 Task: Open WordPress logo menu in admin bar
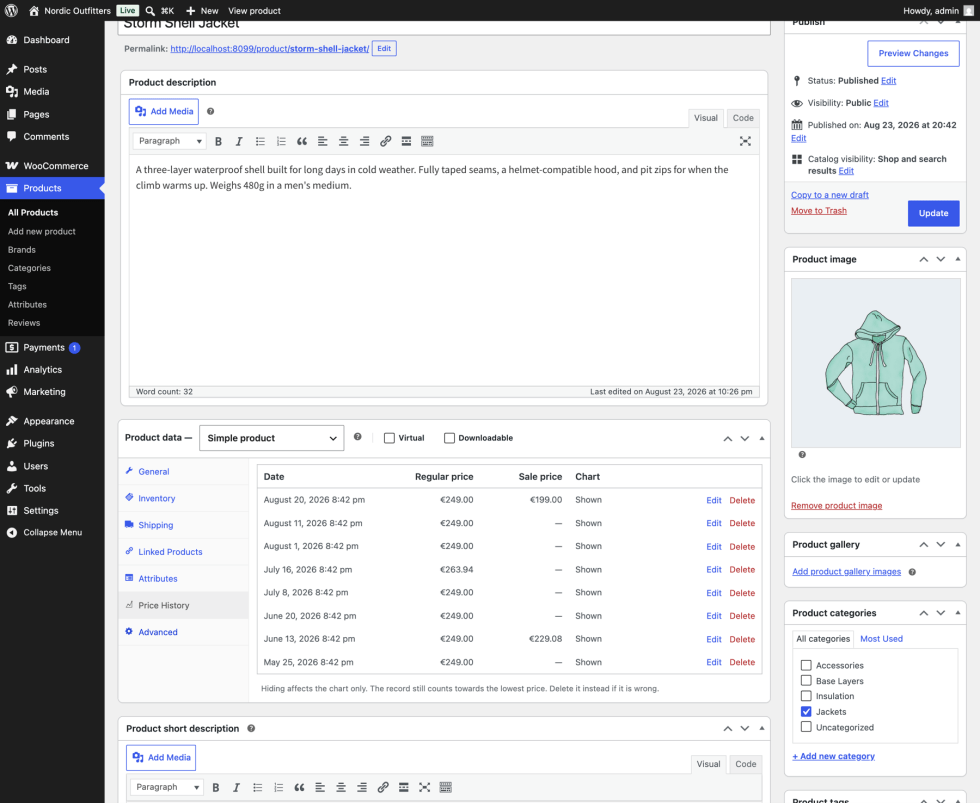coord(11,11)
